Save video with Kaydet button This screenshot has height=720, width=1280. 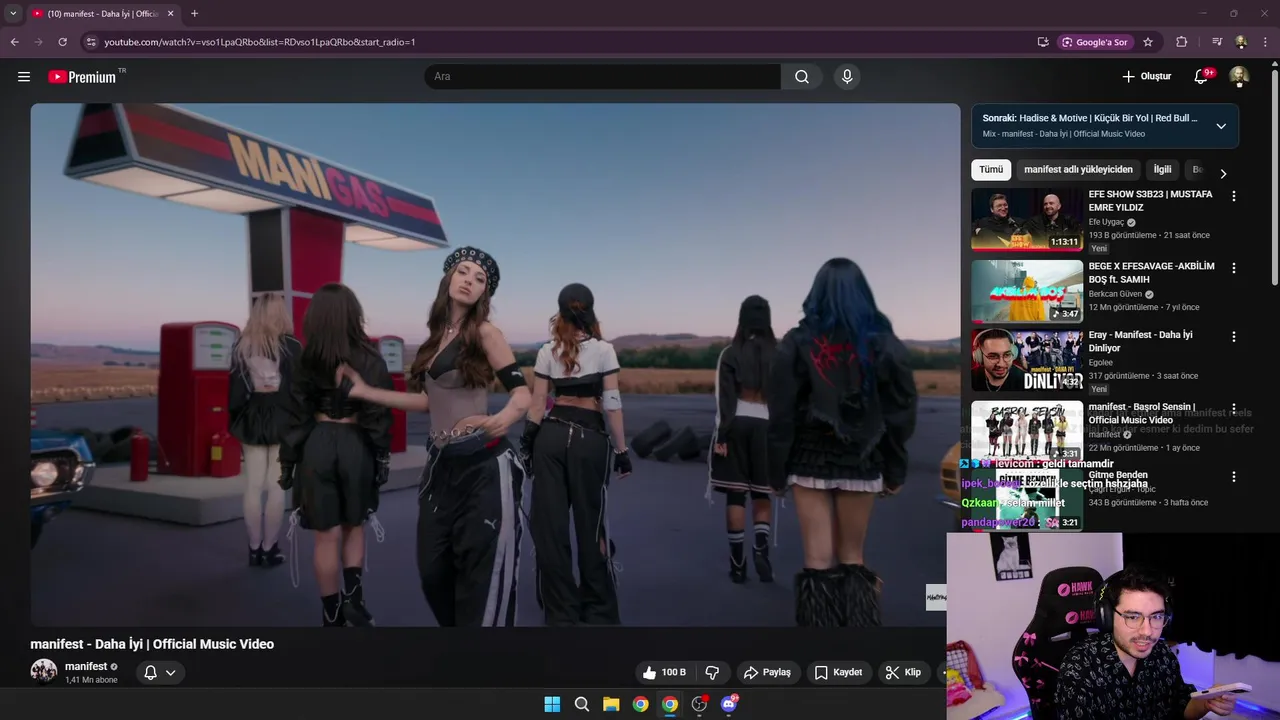[x=838, y=672]
